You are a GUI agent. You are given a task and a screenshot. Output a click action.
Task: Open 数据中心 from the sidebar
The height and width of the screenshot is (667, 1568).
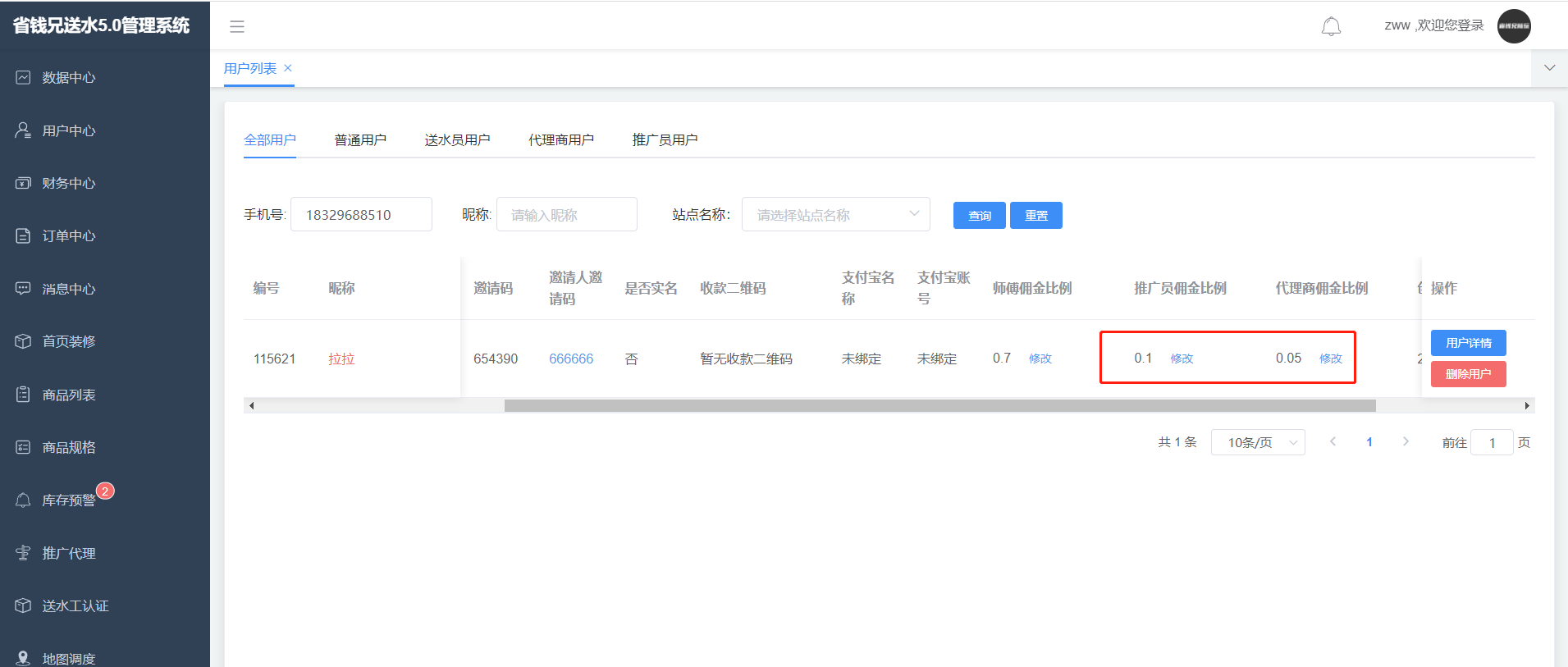[x=69, y=78]
